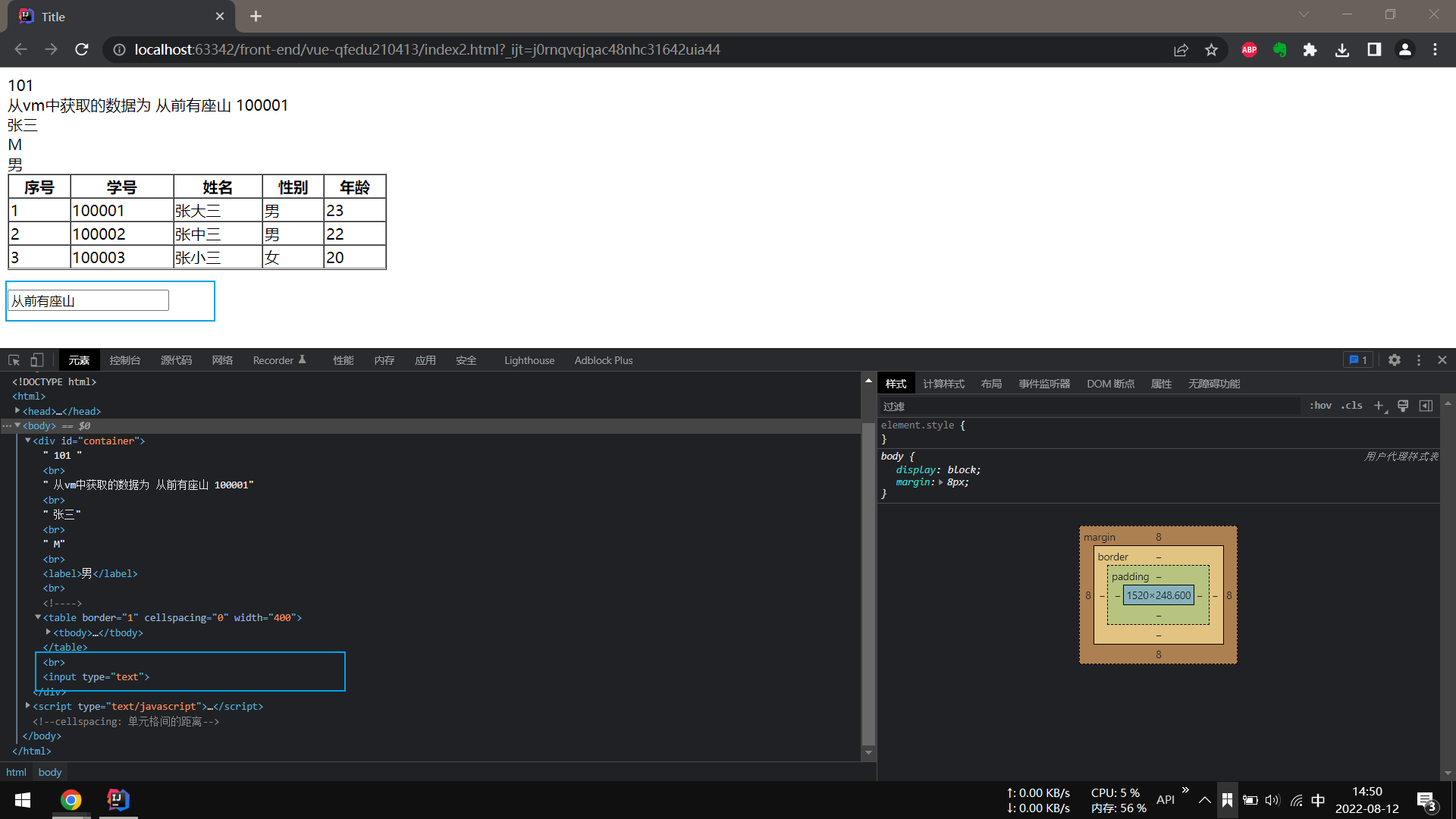The height and width of the screenshot is (819, 1456).
Task: Open the Windows Start menu
Action: click(x=23, y=800)
